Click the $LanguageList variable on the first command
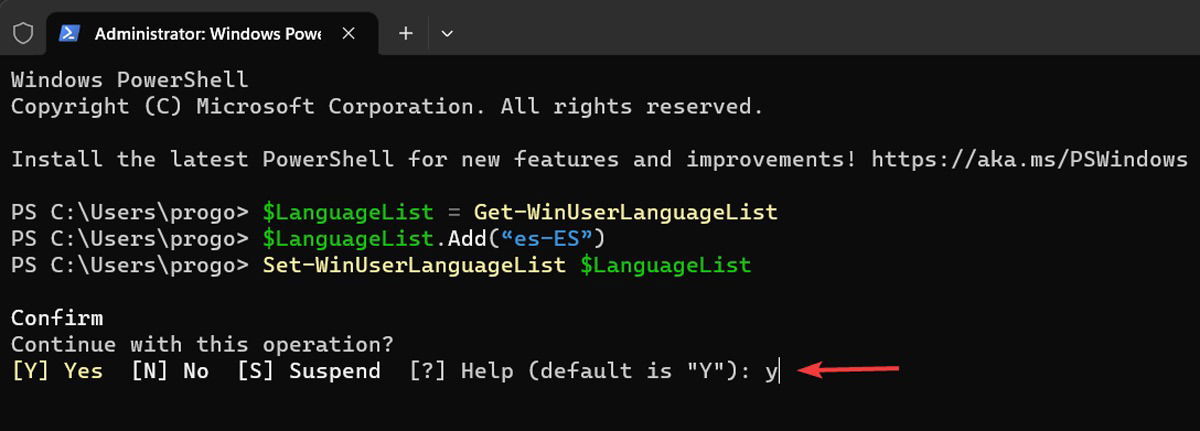 348,213
